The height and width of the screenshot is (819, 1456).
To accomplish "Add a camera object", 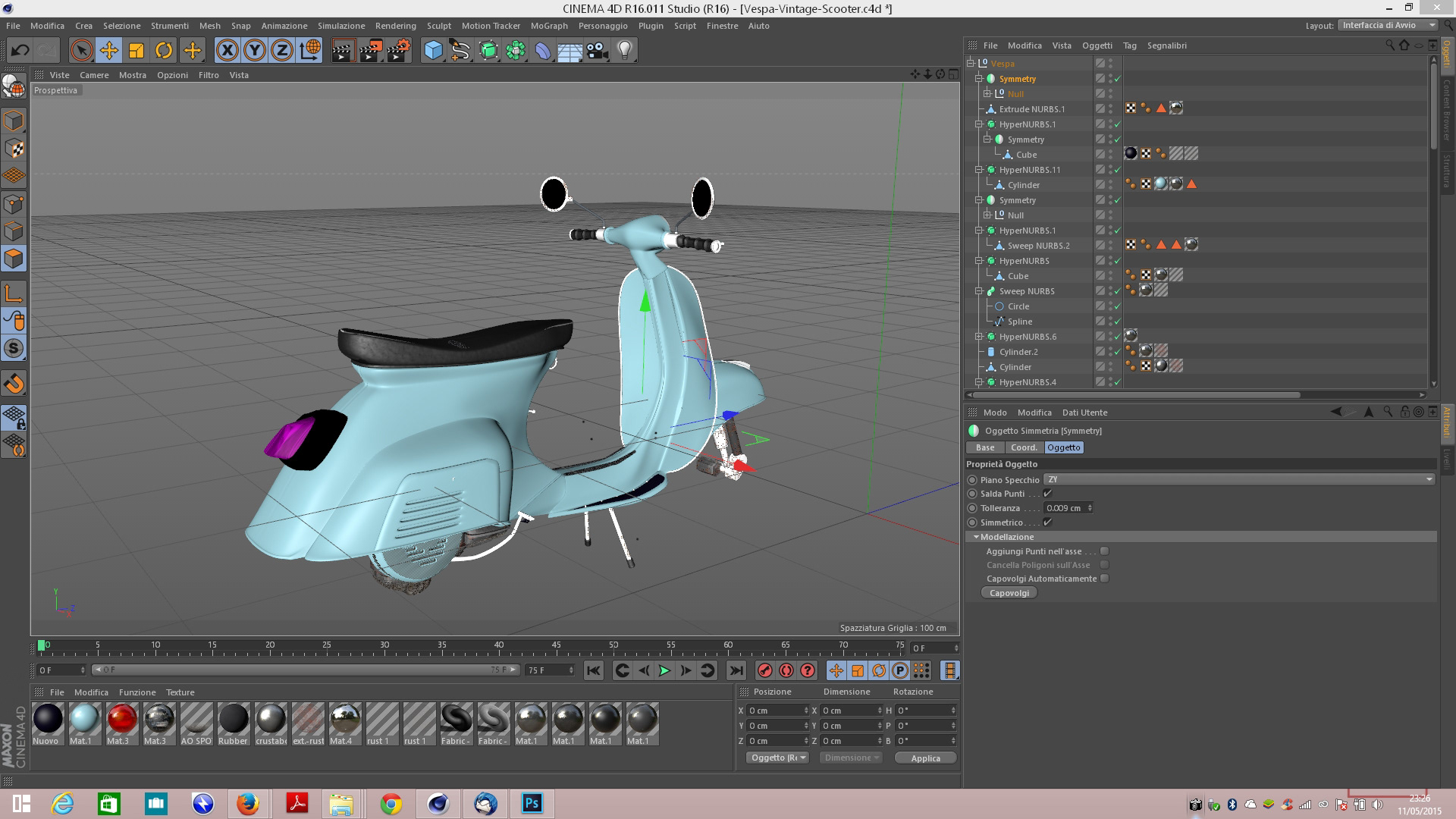I will click(x=598, y=51).
